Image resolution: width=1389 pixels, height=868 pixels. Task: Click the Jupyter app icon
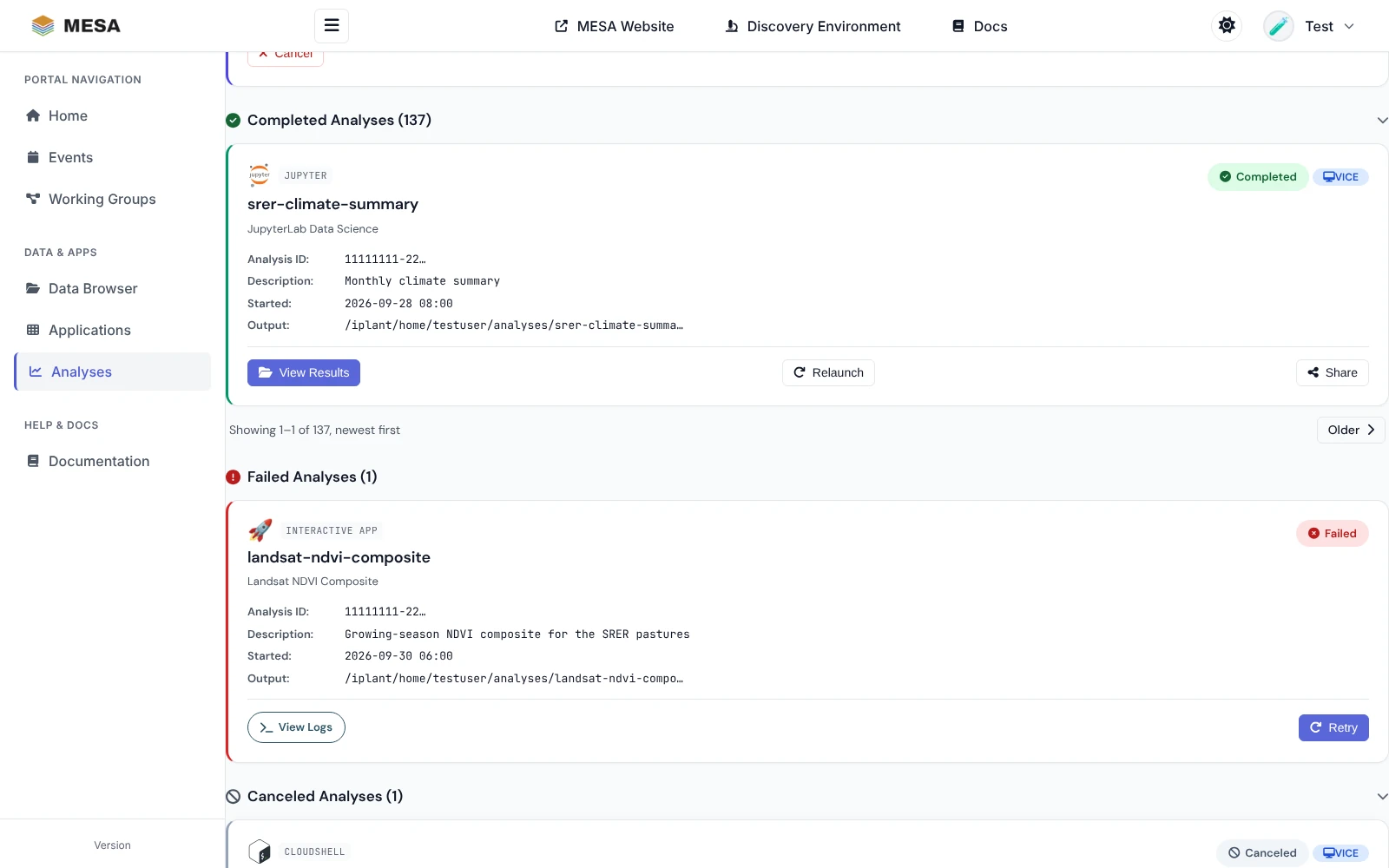(260, 175)
